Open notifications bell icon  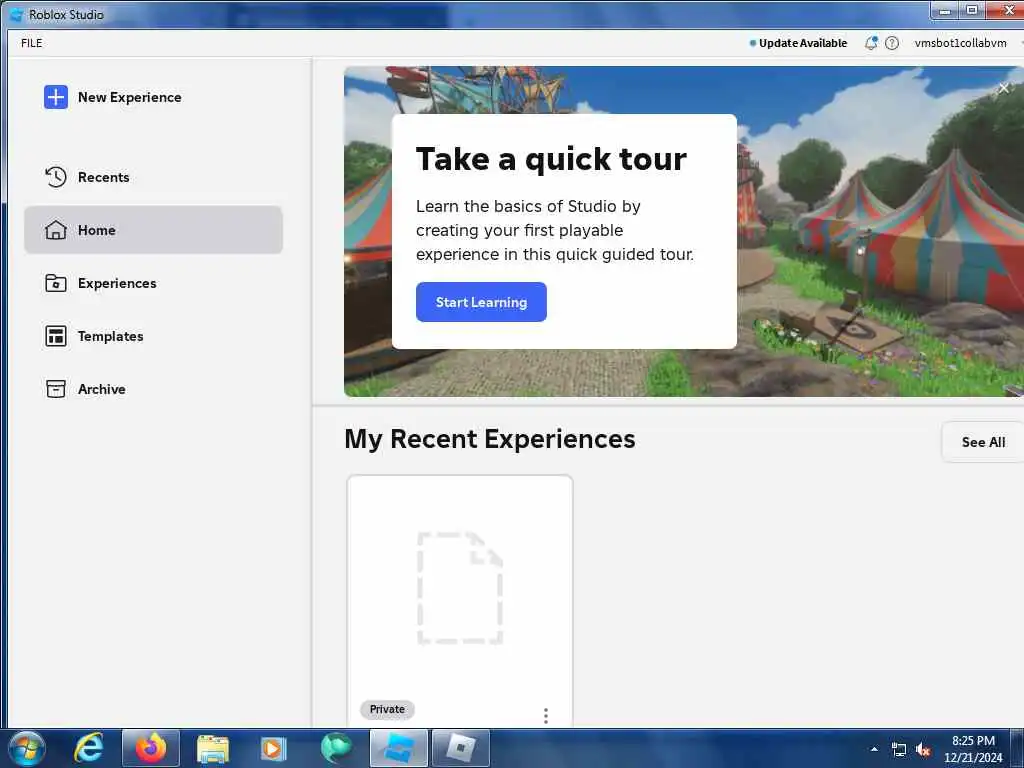(871, 43)
